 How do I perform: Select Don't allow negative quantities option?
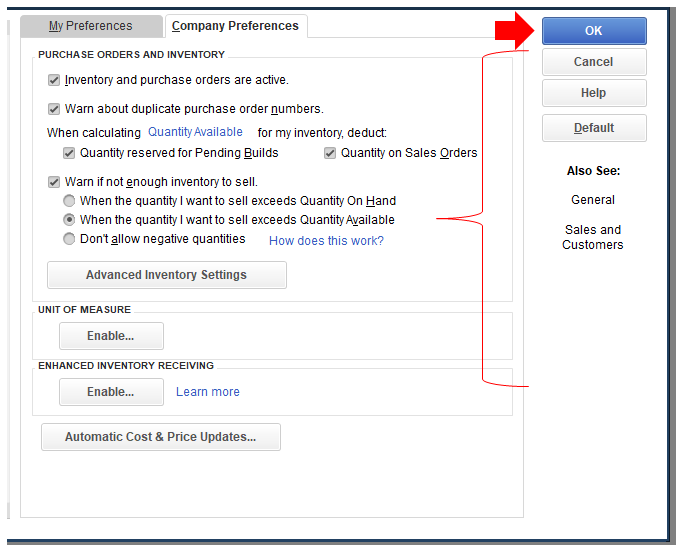tap(69, 239)
